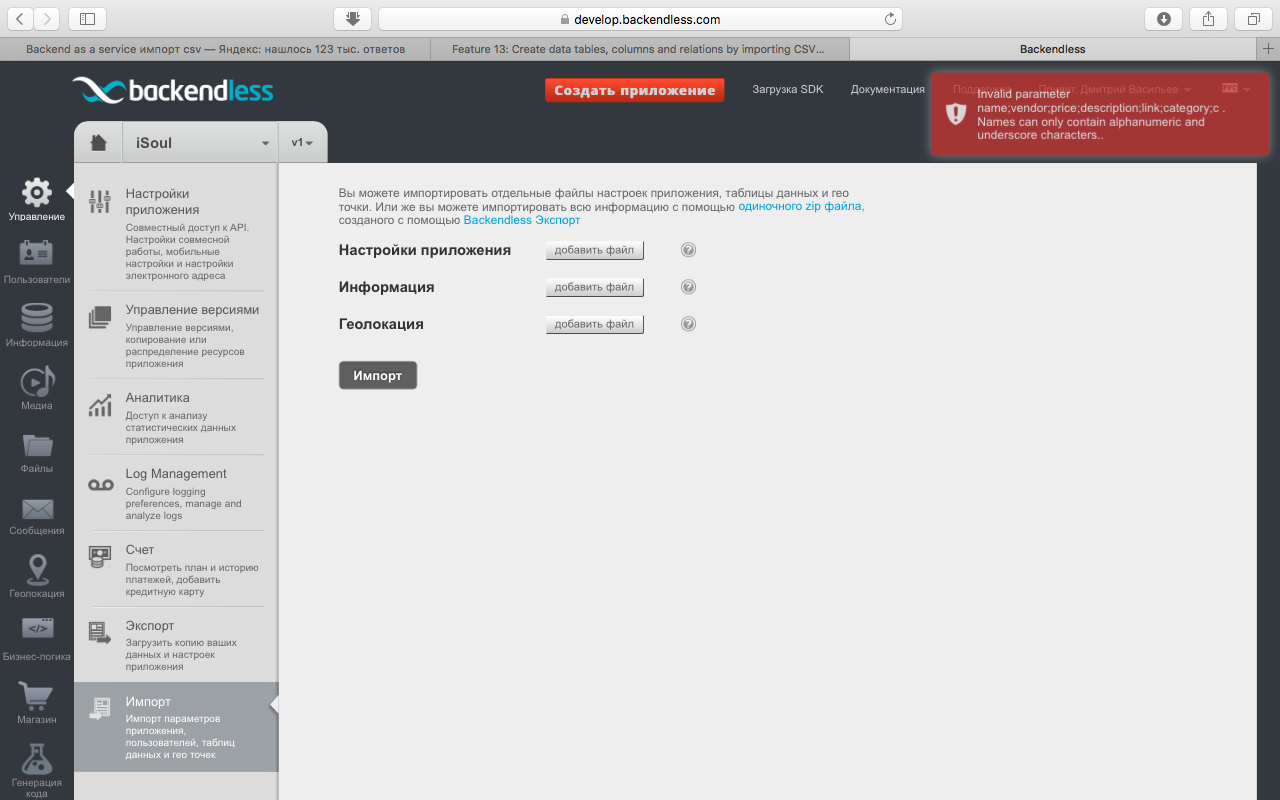Click help icon beside Геолокация row
The height and width of the screenshot is (800, 1280).
click(688, 324)
